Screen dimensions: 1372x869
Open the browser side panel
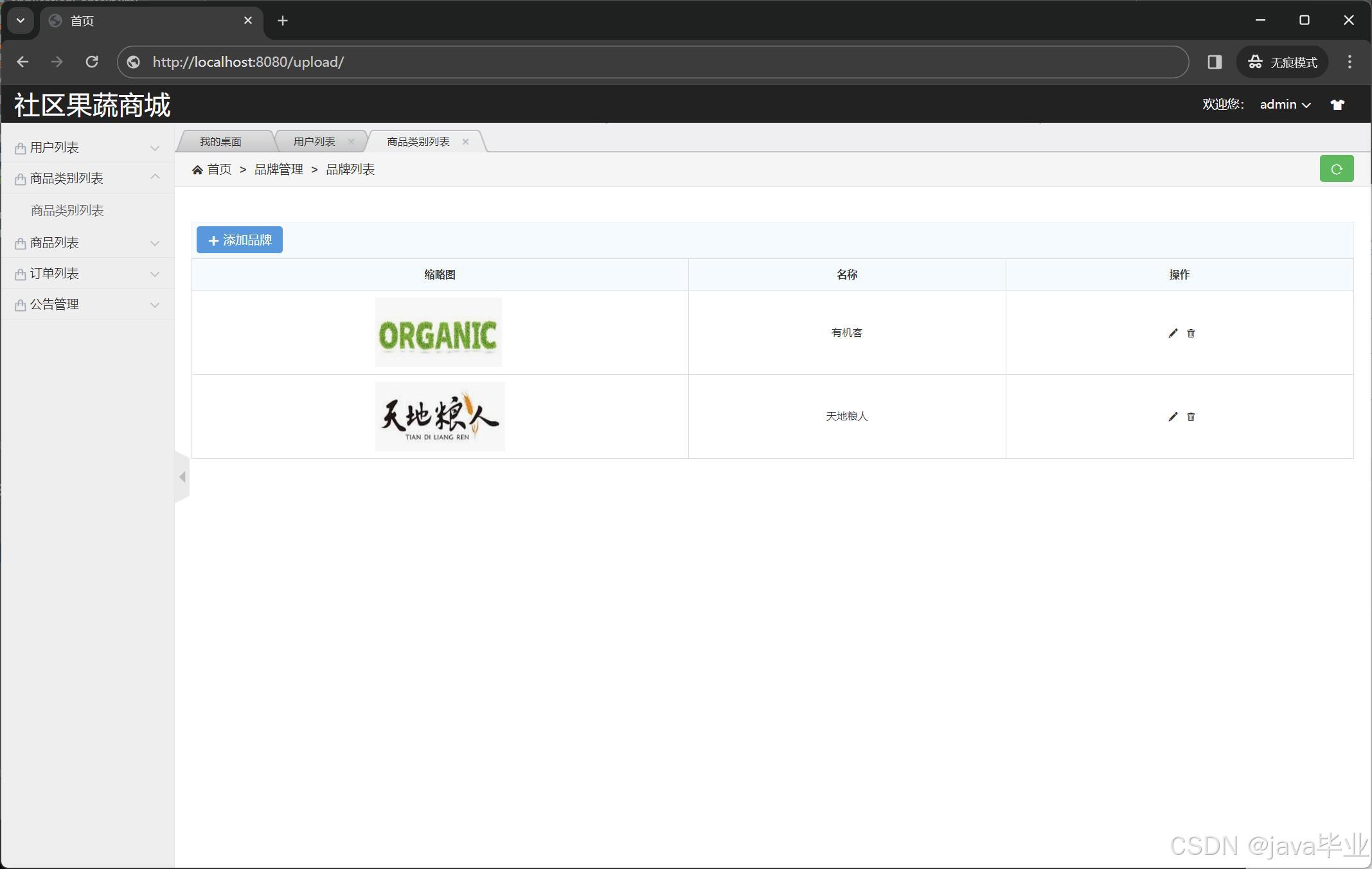[1214, 62]
